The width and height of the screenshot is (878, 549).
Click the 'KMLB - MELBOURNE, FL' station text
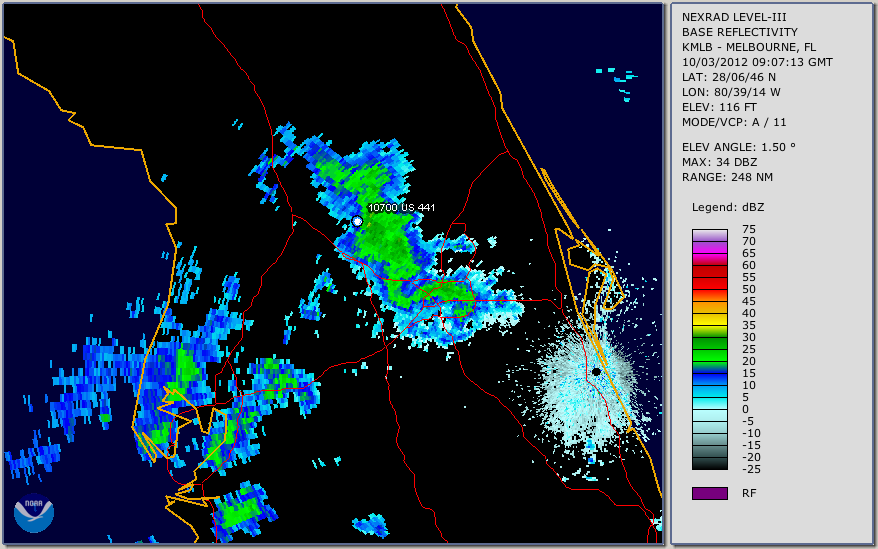749,47
